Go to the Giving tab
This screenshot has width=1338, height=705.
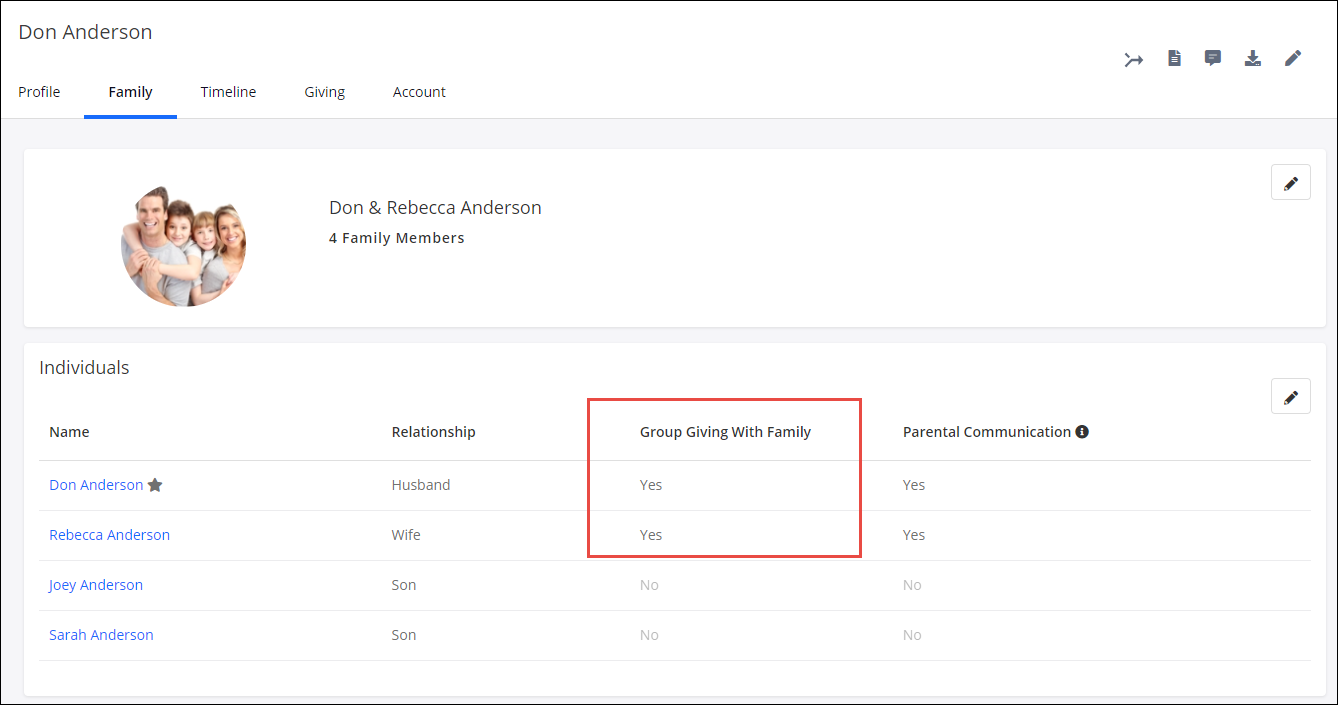tap(324, 92)
